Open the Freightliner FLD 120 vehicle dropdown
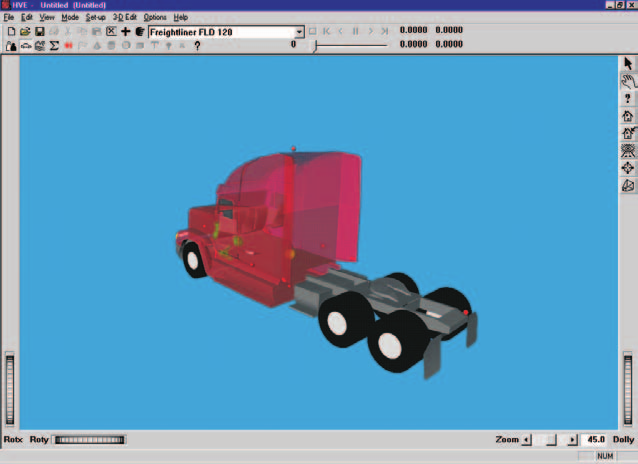638x464 pixels. 299,32
